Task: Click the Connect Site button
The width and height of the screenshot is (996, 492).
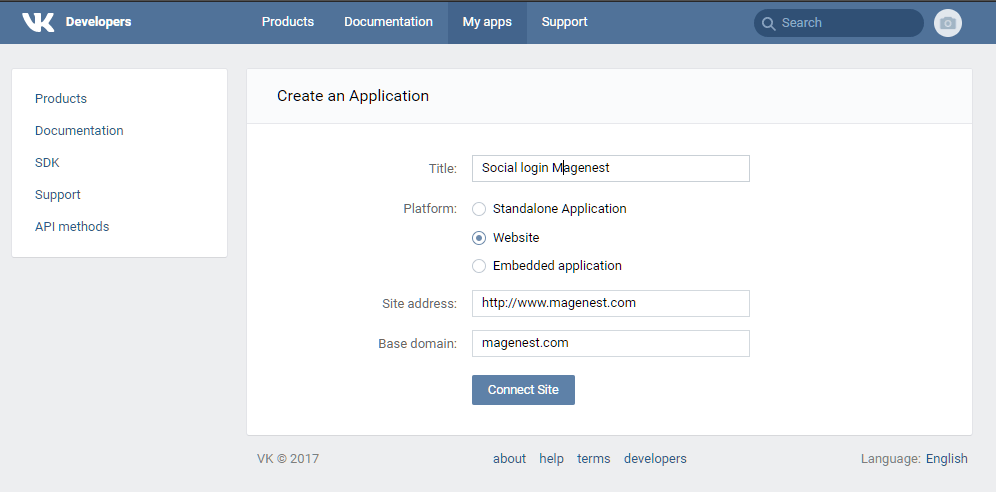Action: [x=523, y=390]
